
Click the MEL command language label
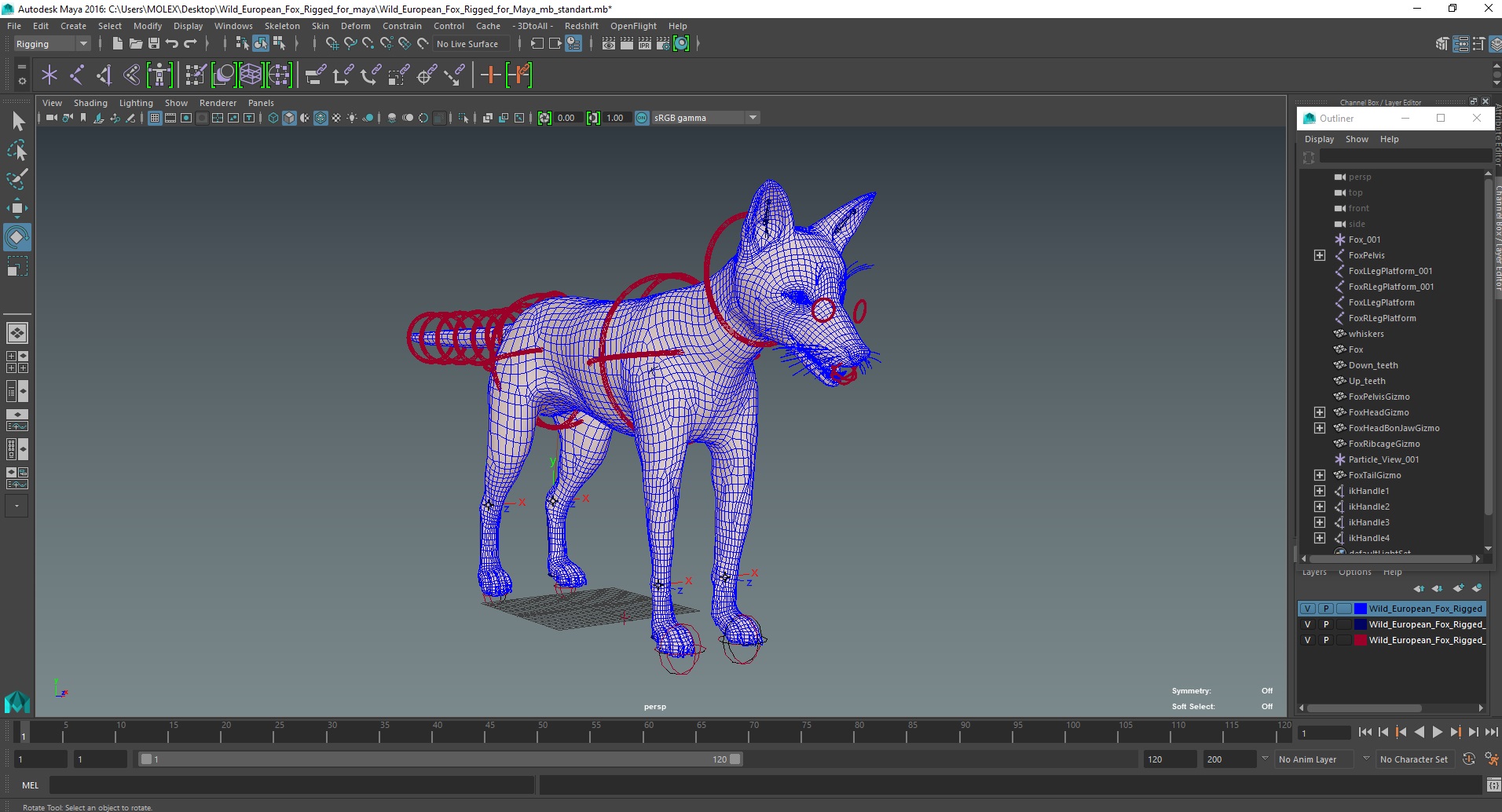point(31,785)
